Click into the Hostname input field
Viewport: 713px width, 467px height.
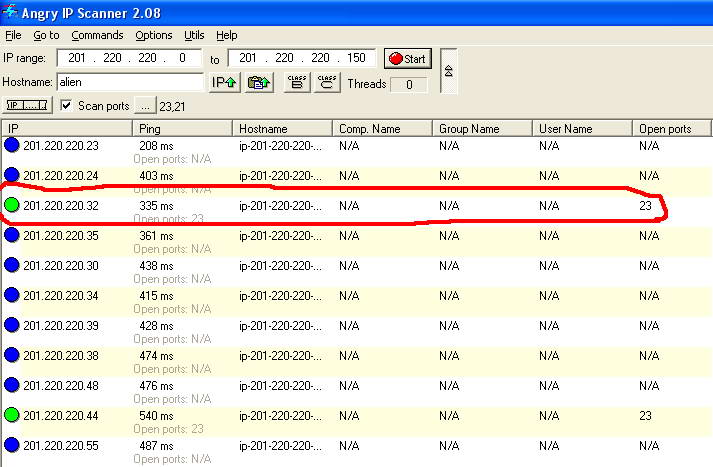(130, 83)
